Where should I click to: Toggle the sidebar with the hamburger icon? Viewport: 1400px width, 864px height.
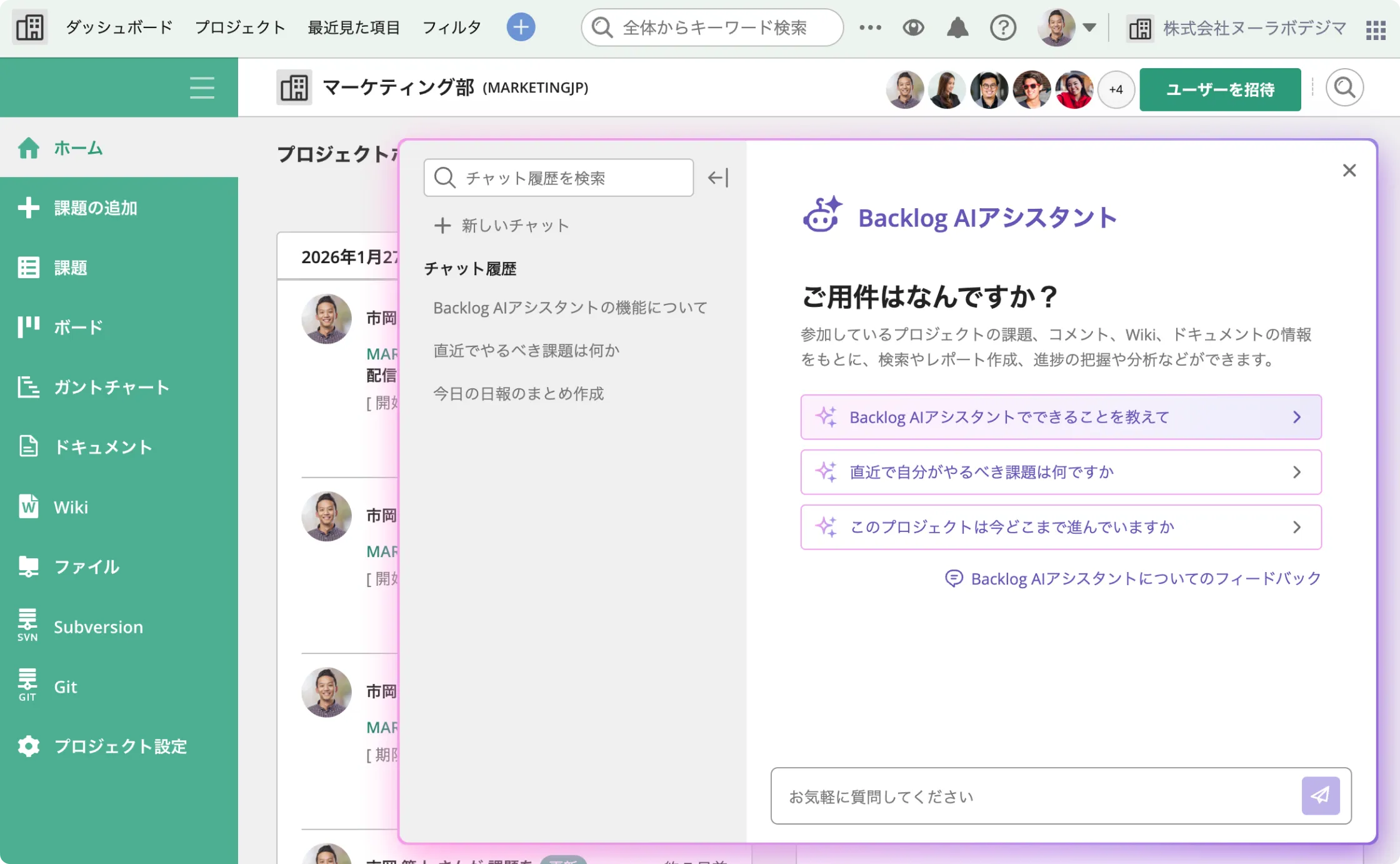201,88
